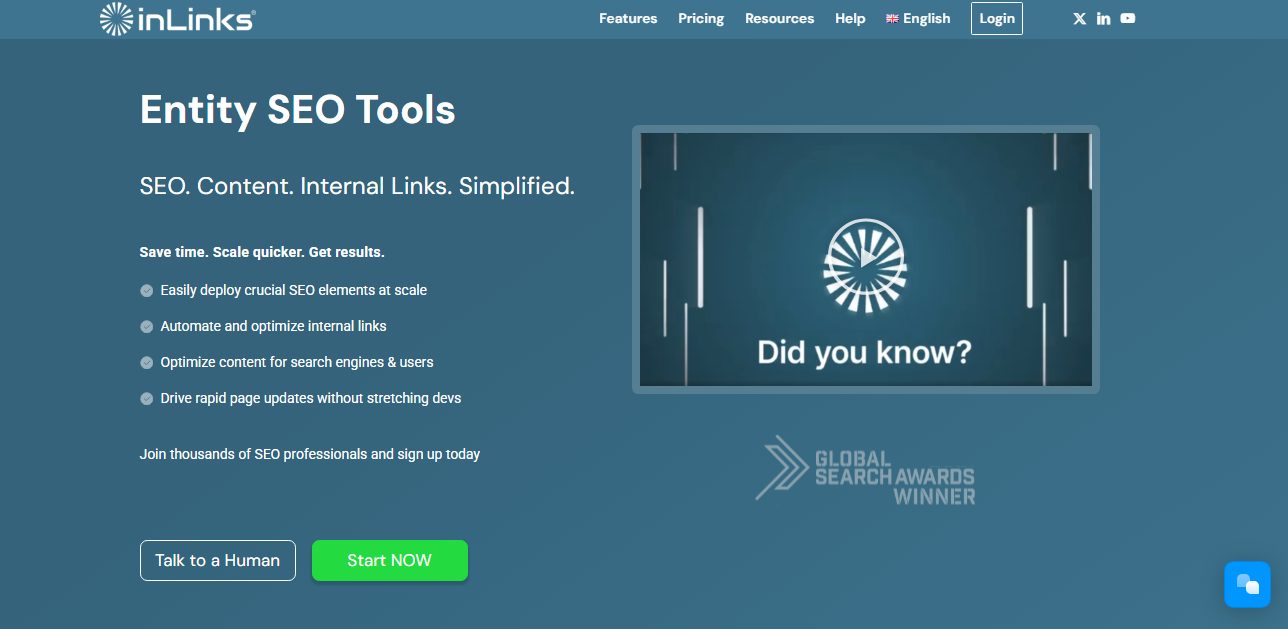Open the X (Twitter) social icon

[x=1079, y=18]
